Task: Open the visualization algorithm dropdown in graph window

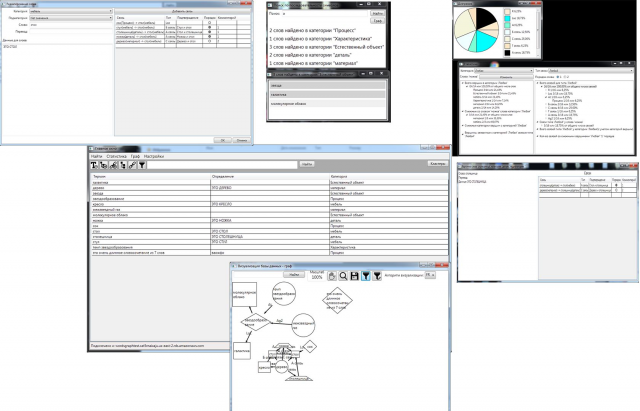Action: [430, 275]
